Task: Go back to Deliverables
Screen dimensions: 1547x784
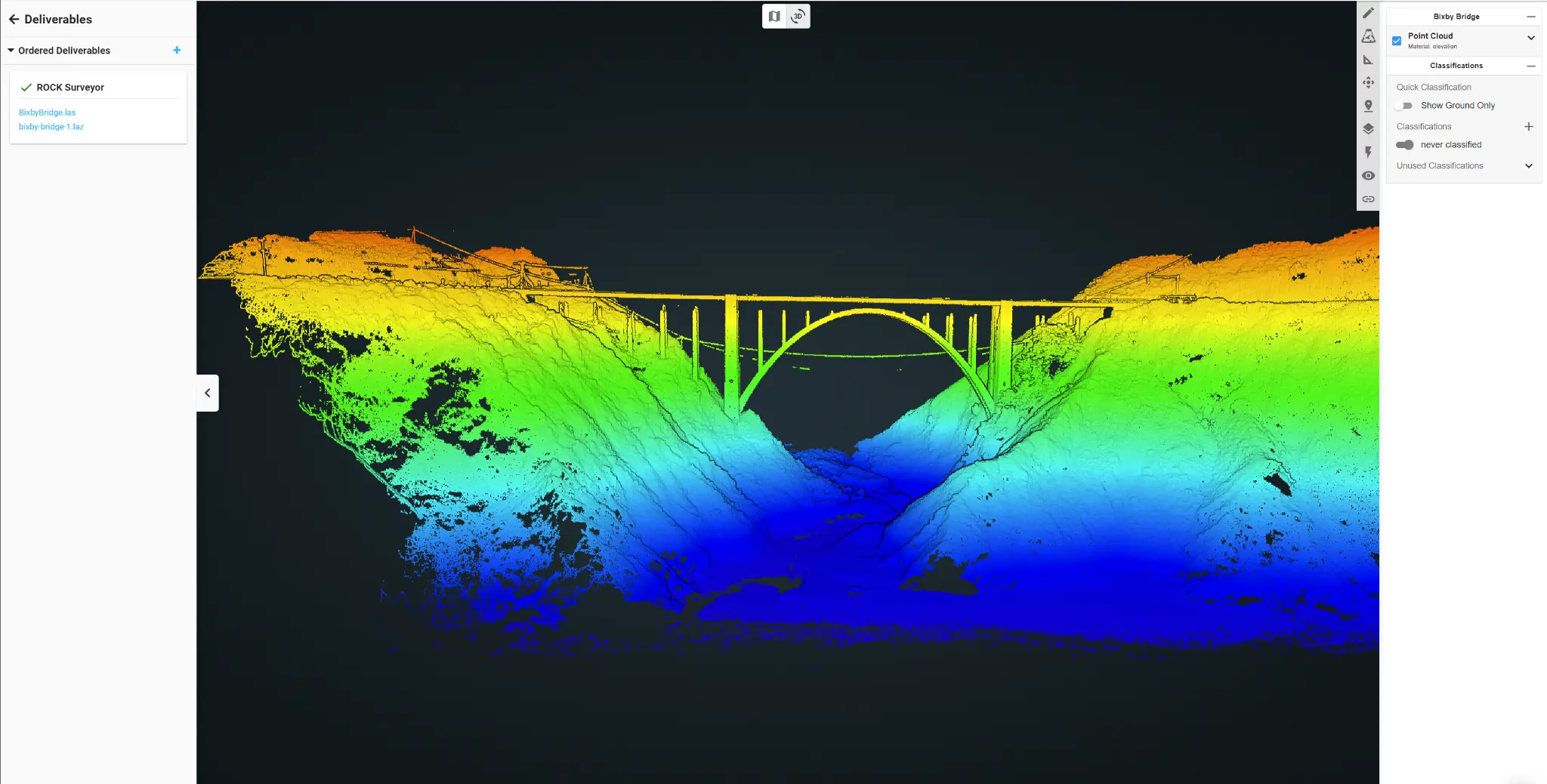Action: tap(14, 19)
